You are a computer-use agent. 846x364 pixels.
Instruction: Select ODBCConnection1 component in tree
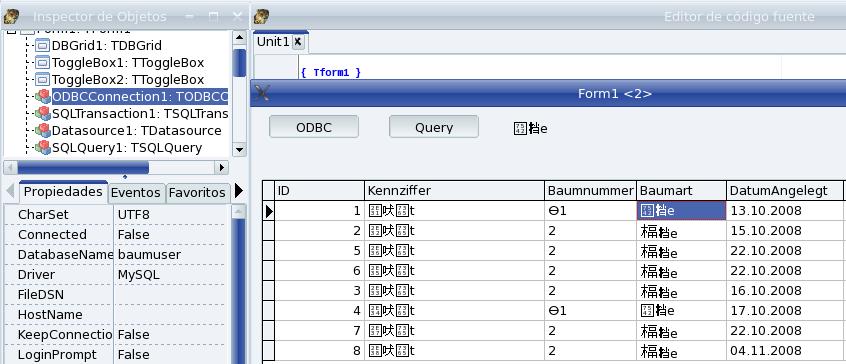point(140,97)
